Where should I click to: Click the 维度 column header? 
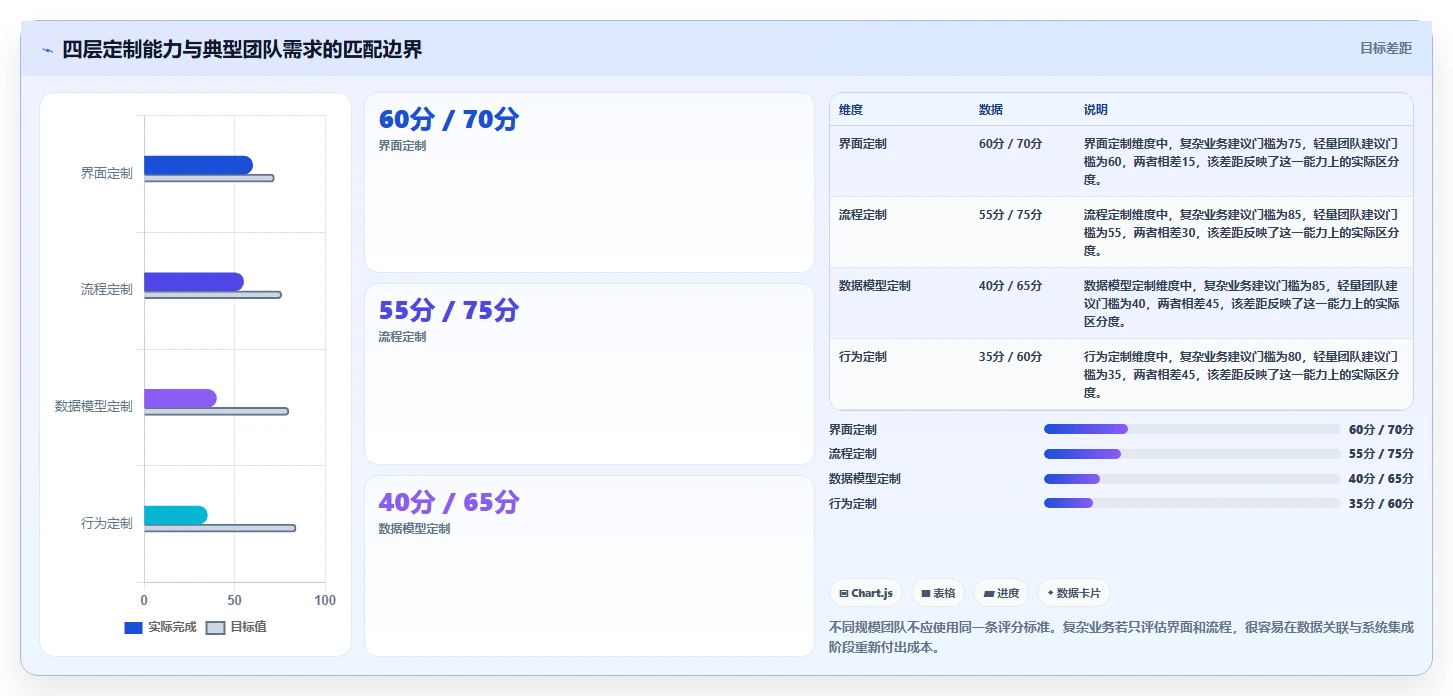click(x=851, y=109)
